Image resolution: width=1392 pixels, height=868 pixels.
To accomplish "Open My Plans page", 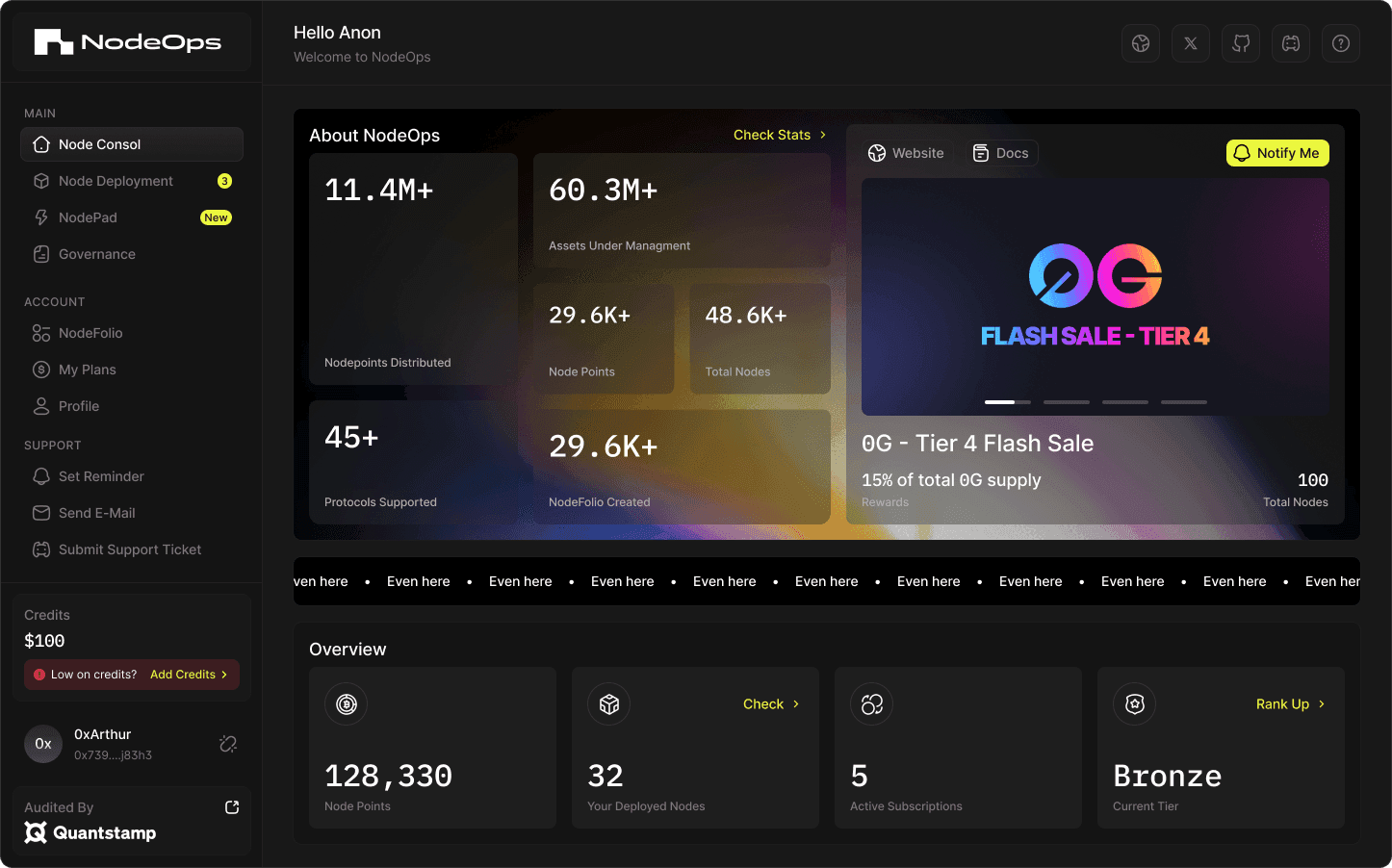I will 132,370.
